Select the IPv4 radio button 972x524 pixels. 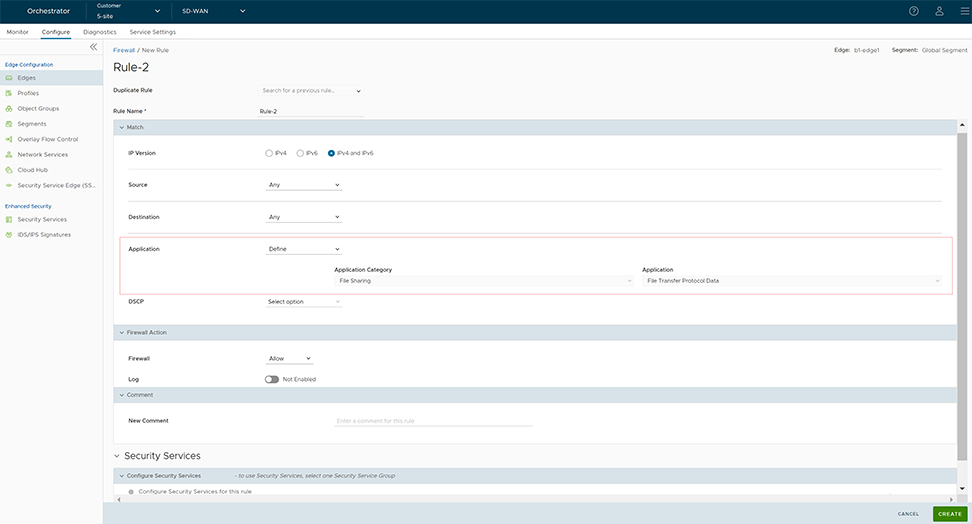[x=269, y=153]
